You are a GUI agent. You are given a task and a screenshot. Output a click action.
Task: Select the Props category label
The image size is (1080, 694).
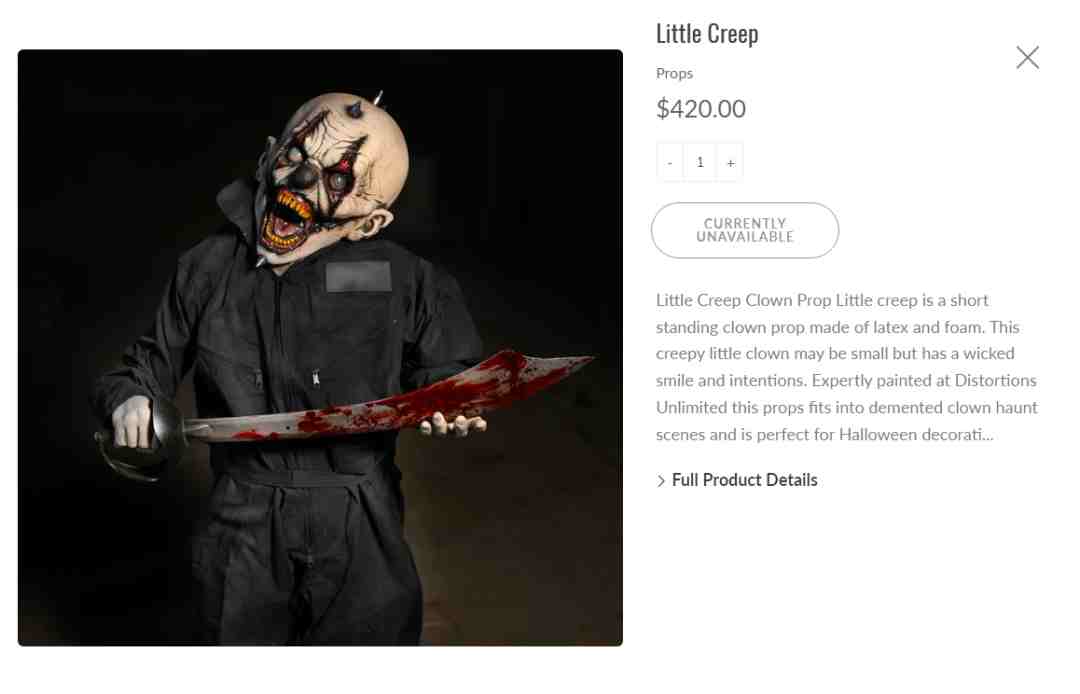pos(674,74)
